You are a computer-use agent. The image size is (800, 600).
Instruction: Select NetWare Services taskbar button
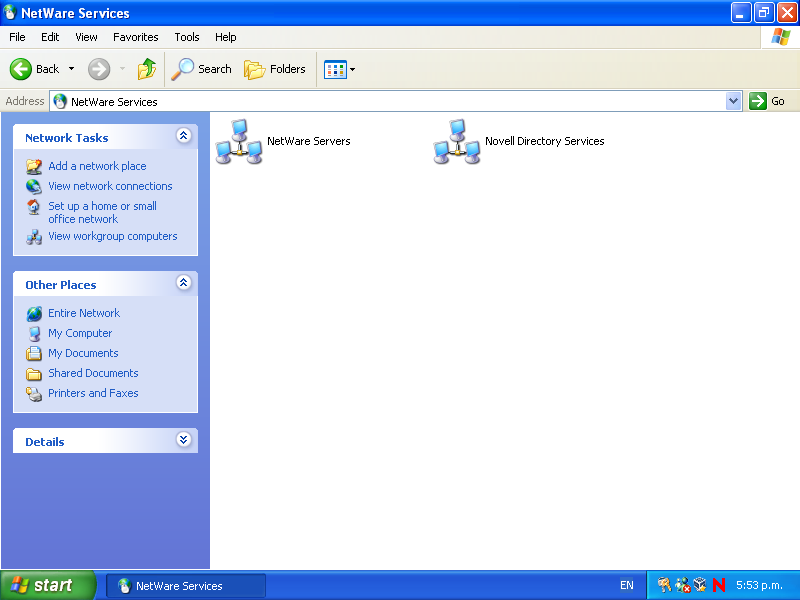pos(186,585)
